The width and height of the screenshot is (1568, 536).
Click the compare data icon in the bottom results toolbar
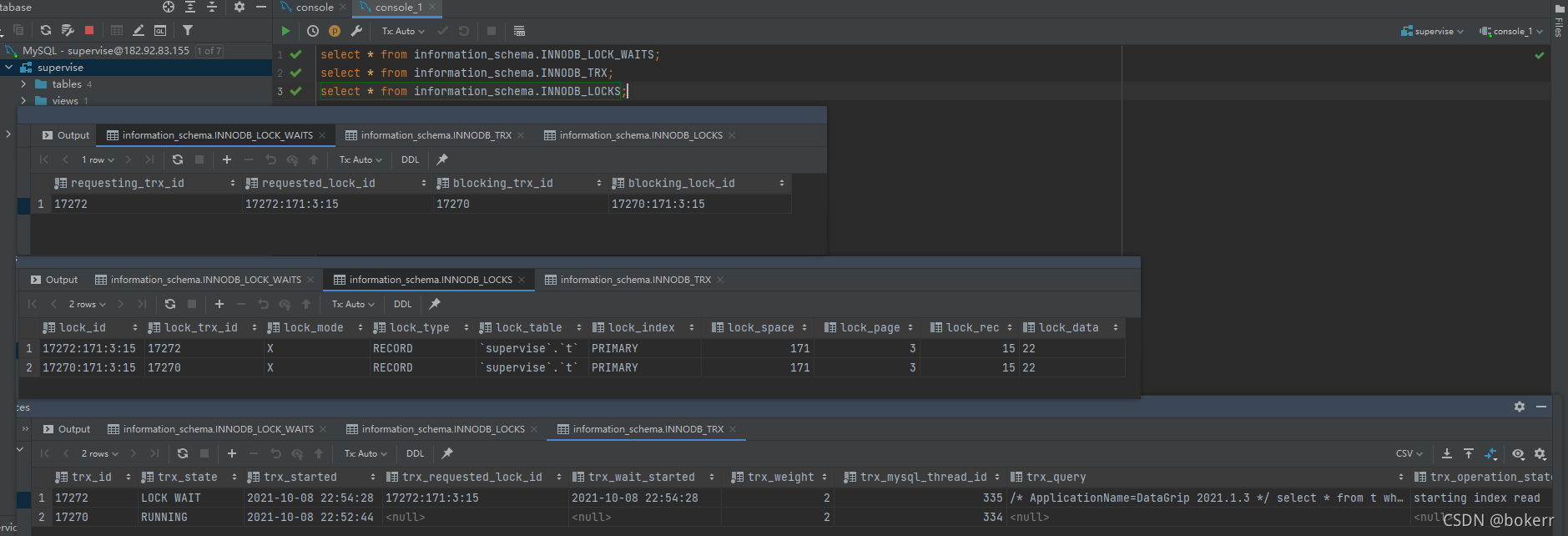pos(1491,453)
